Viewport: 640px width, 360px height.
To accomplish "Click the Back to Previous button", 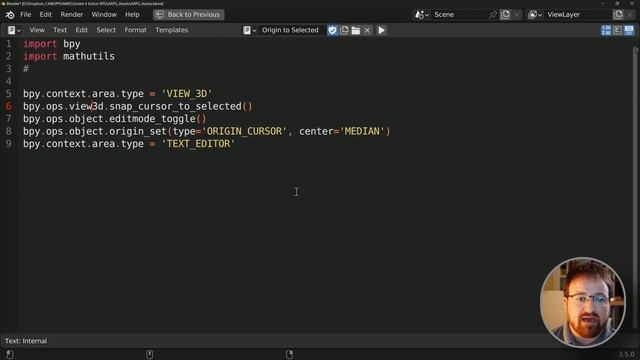I will point(189,15).
